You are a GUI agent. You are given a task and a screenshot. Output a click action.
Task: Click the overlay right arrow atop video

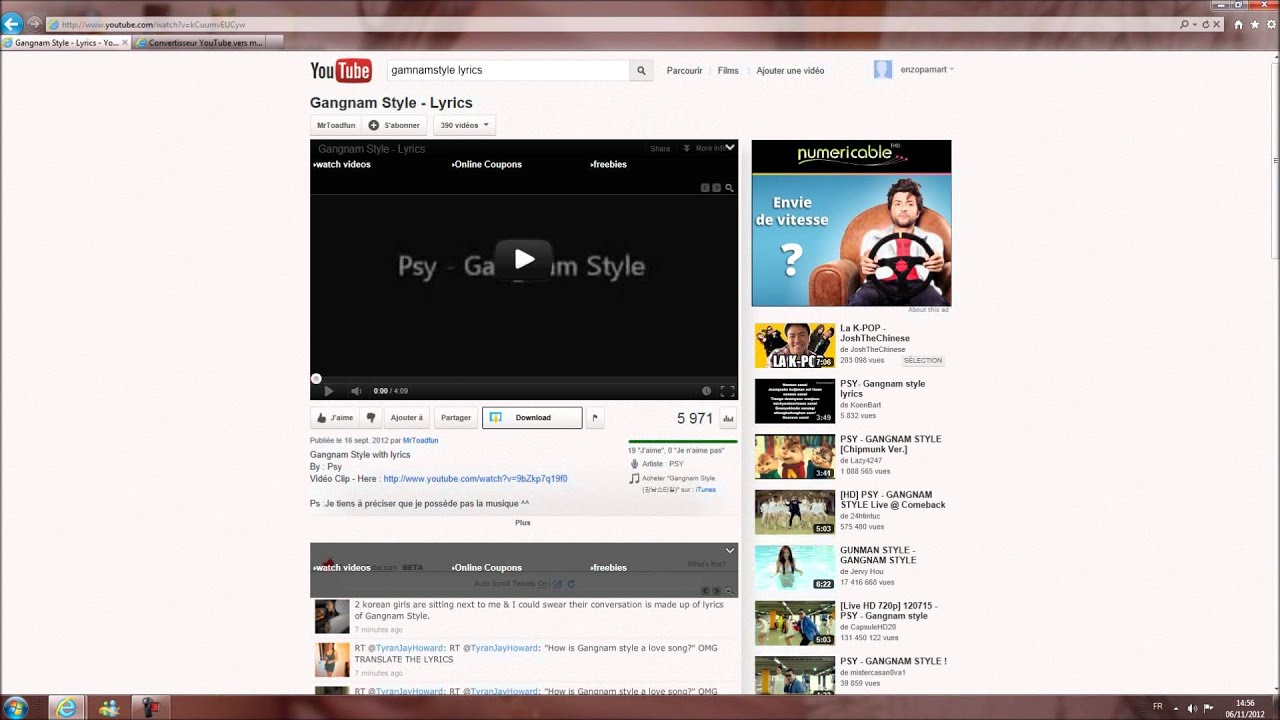pos(717,187)
